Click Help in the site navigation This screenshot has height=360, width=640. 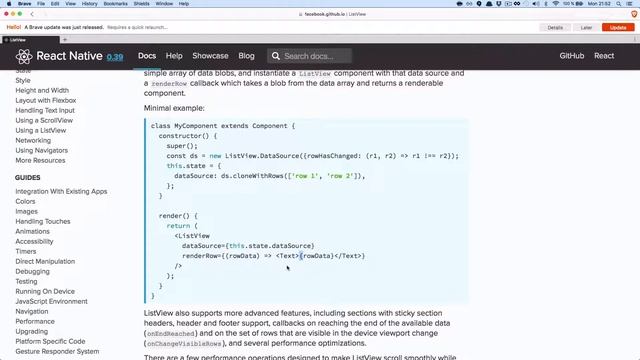point(174,56)
